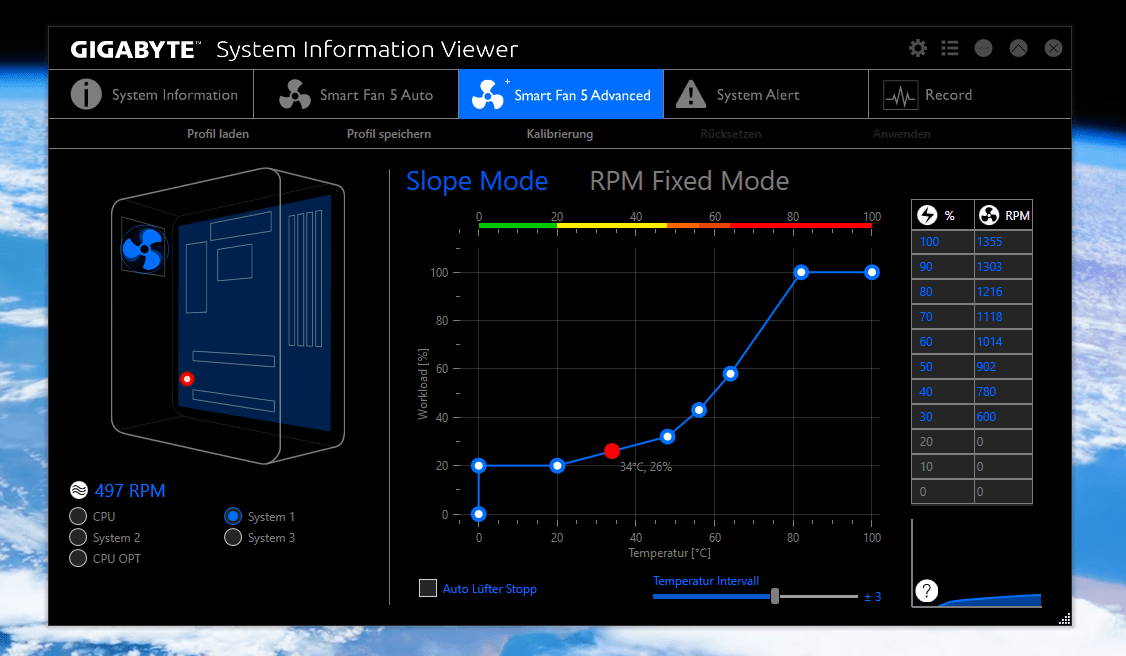
Task: Click the Record waveform icon
Action: point(901,95)
